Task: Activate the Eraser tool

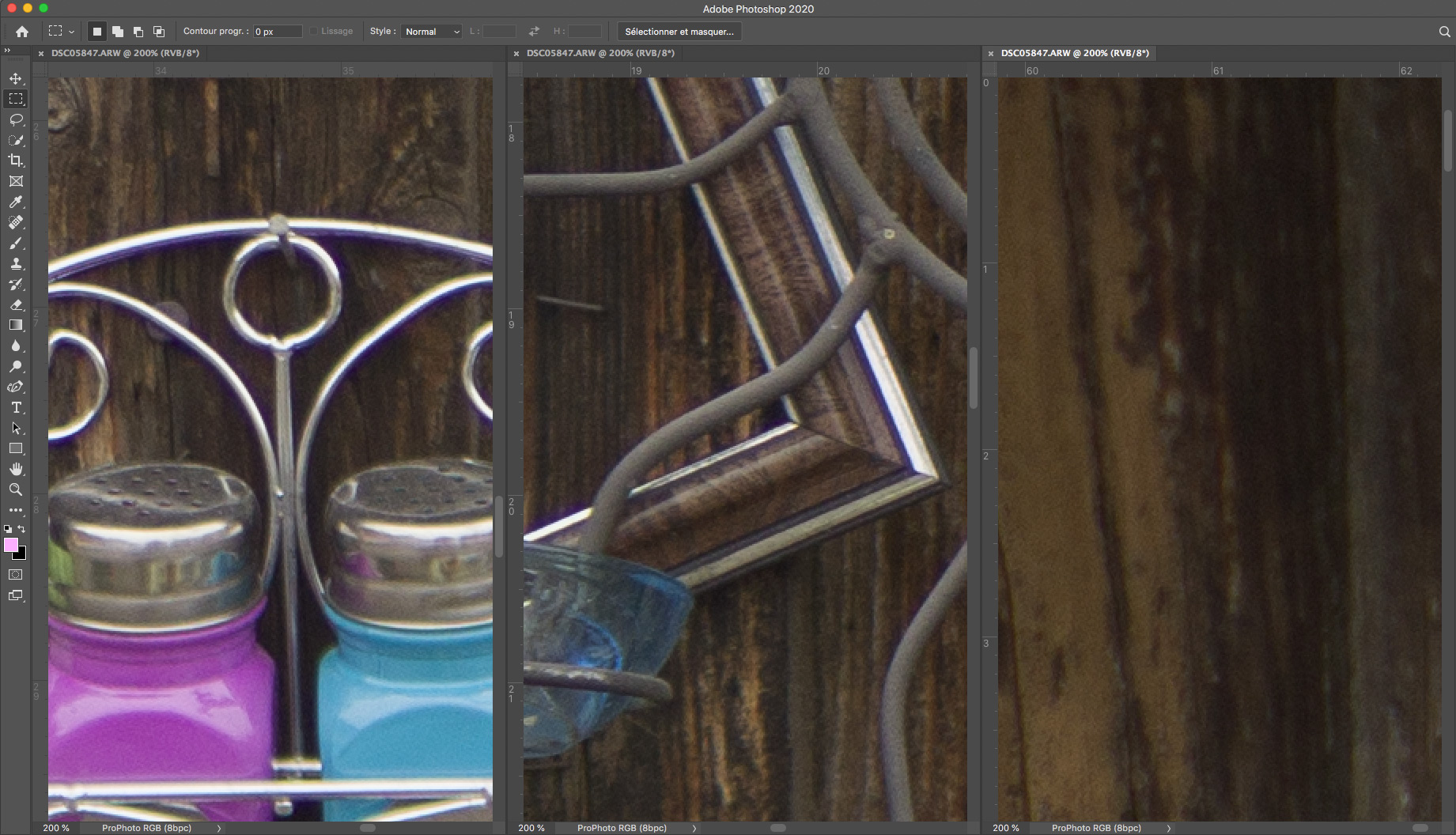Action: tap(16, 304)
